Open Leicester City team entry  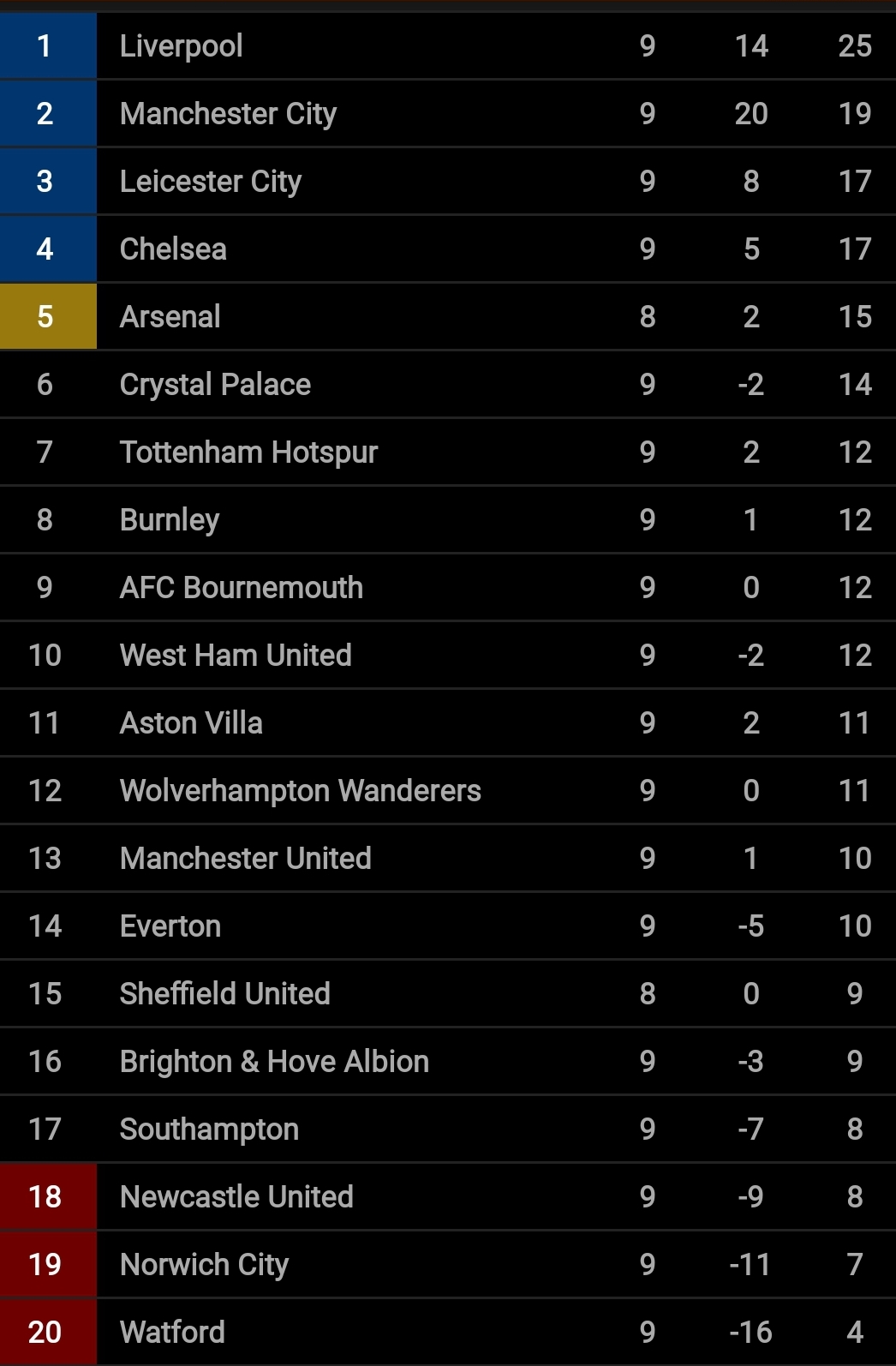point(448,181)
